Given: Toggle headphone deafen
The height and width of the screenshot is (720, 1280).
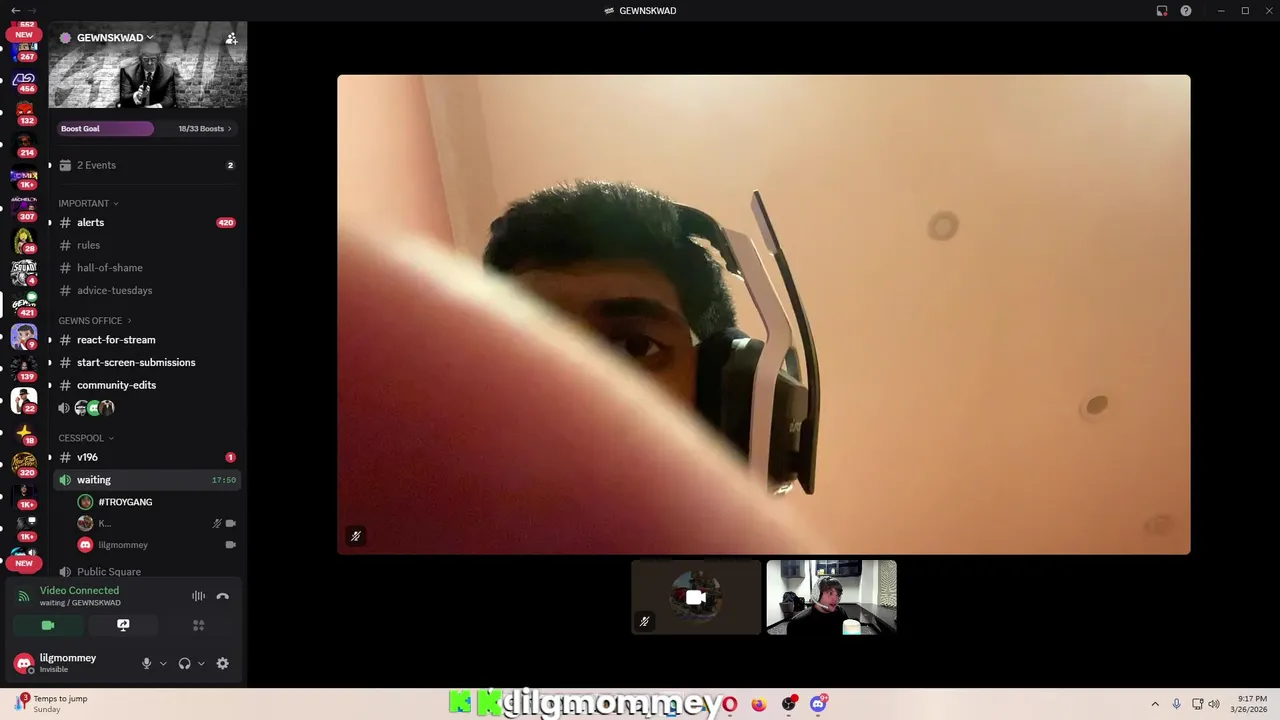Looking at the screenshot, I should pyautogui.click(x=184, y=663).
